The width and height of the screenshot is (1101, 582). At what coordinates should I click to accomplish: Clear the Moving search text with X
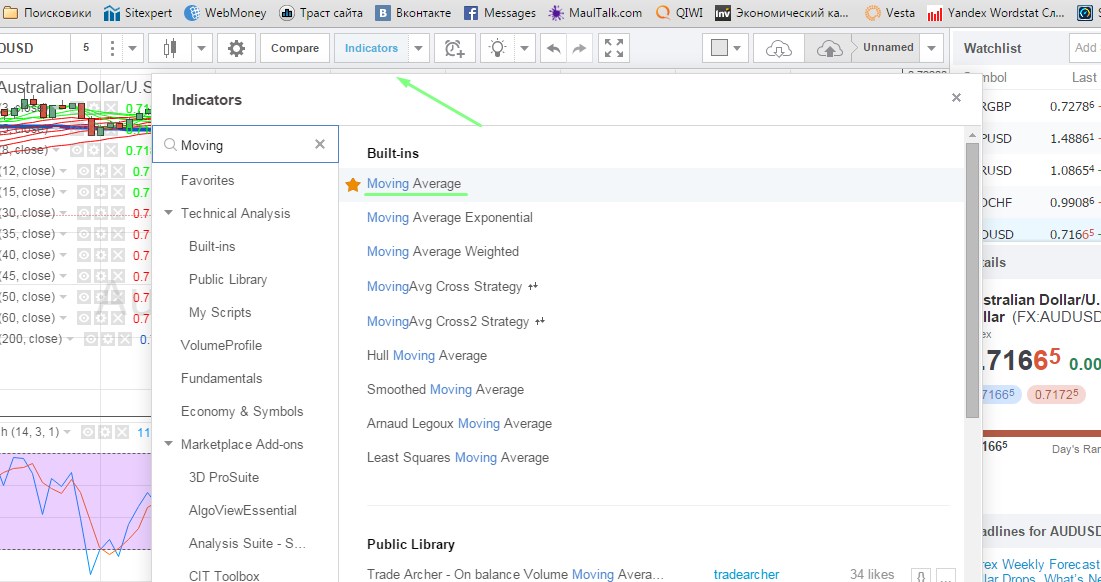click(x=320, y=145)
